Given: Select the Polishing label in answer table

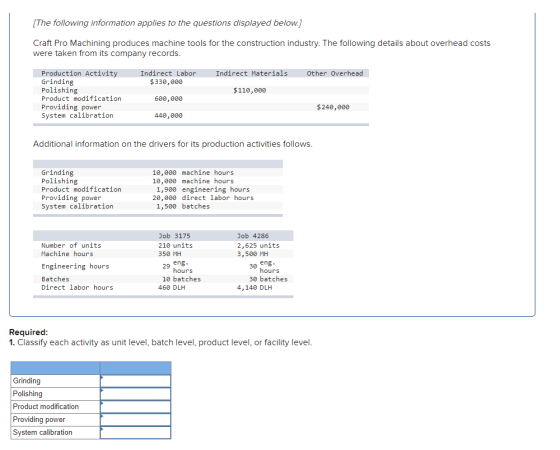Looking at the screenshot, I should tap(28, 394).
